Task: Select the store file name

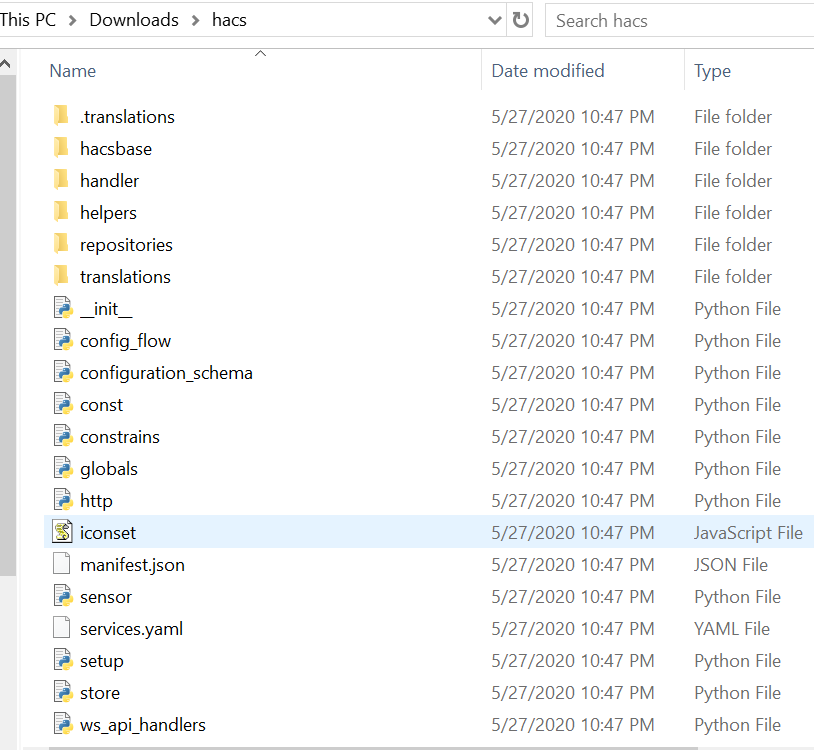Action: tap(100, 693)
